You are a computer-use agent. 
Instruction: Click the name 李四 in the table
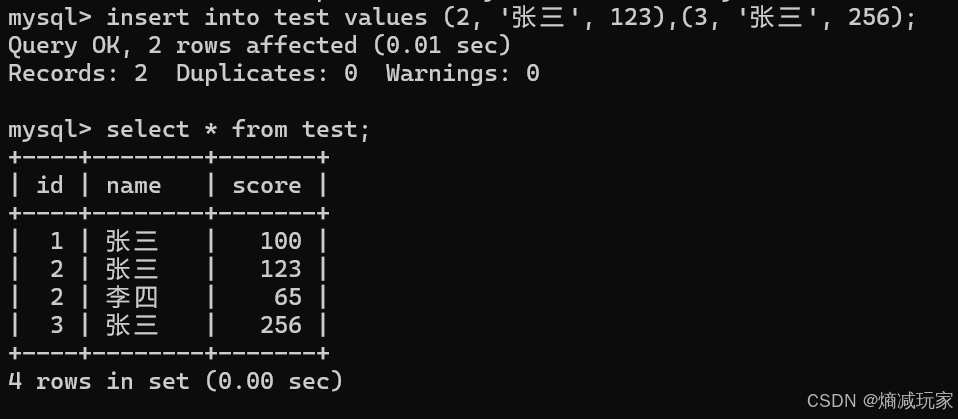click(x=132, y=297)
